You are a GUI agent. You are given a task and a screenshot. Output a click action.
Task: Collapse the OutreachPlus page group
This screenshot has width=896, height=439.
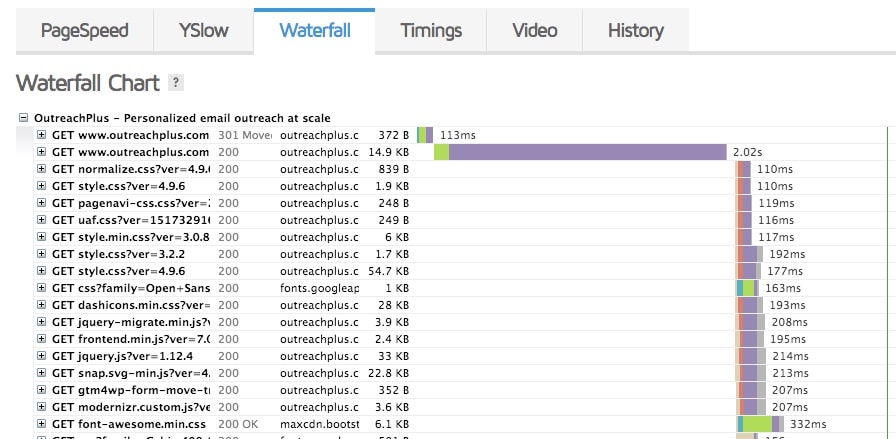point(24,118)
